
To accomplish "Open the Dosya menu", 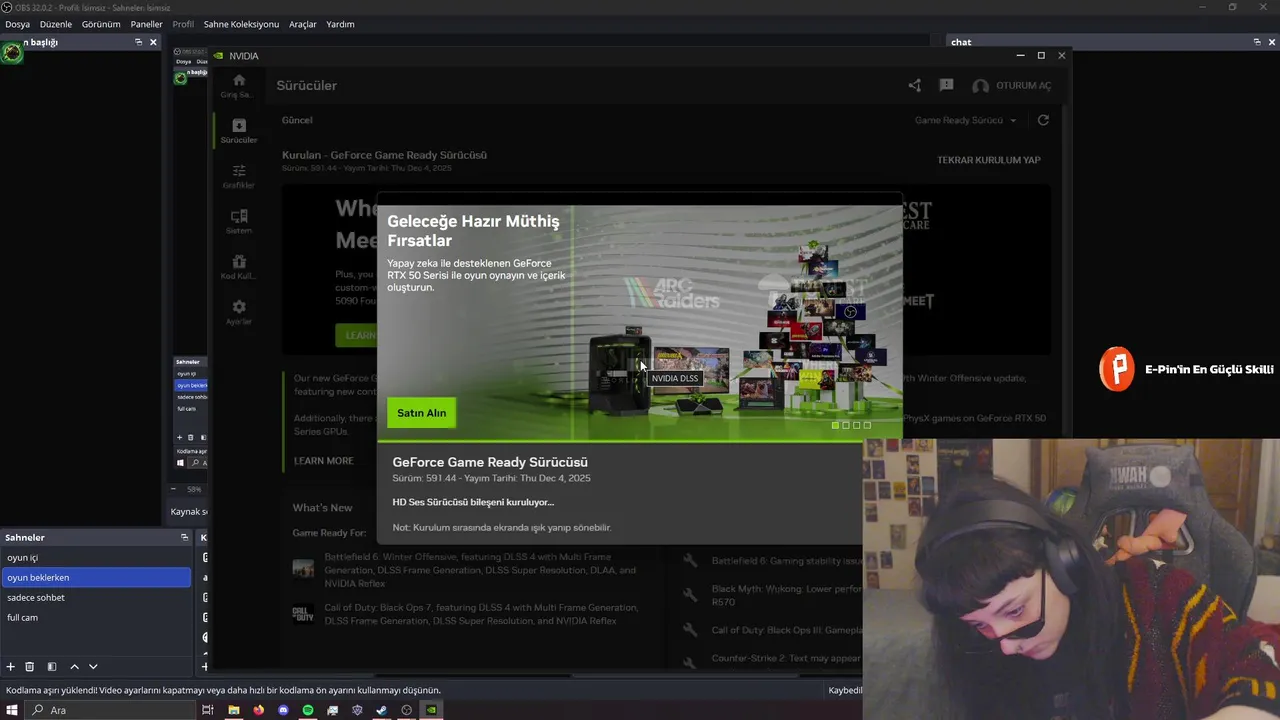I will coord(17,24).
